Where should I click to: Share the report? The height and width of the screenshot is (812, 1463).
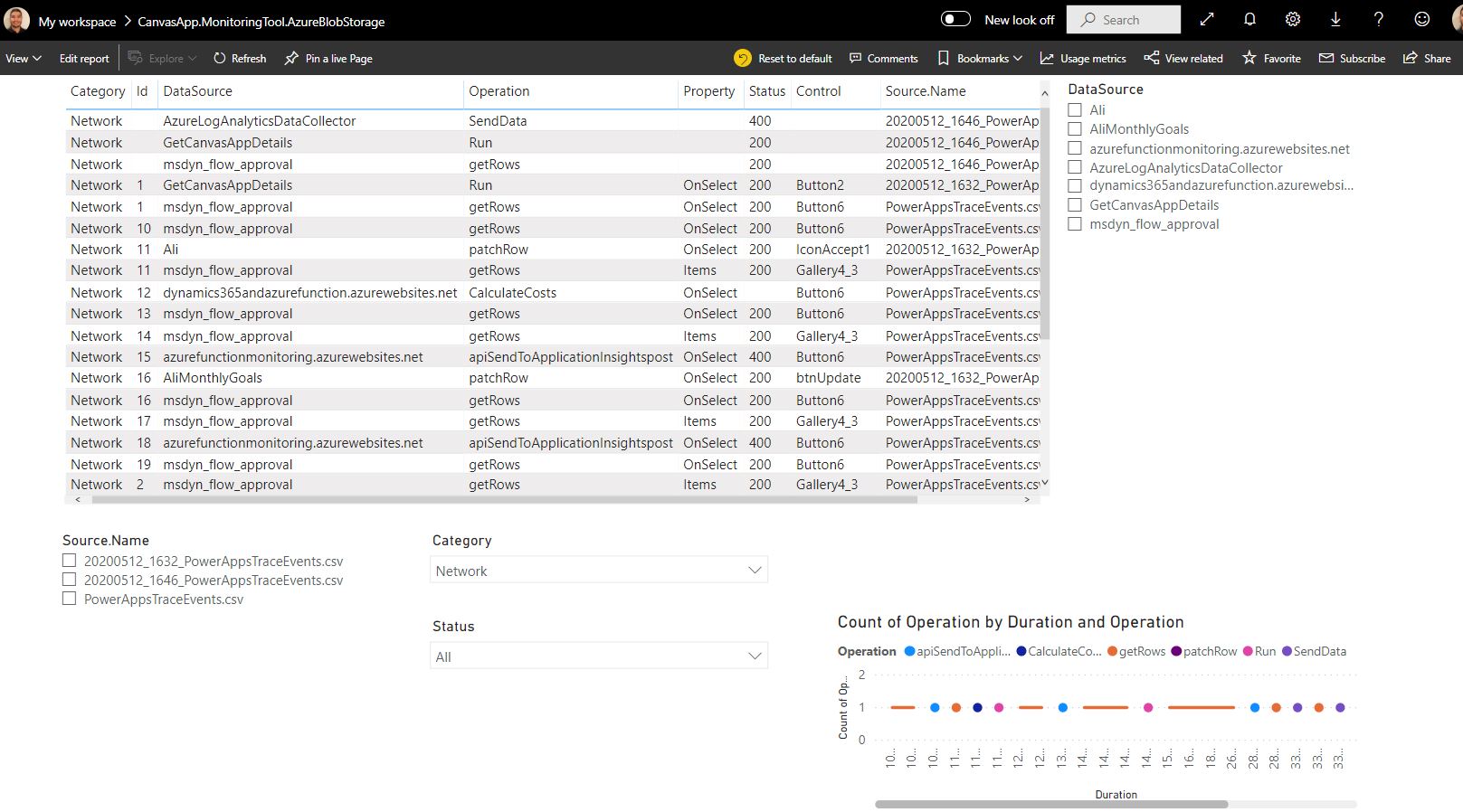point(1427,58)
